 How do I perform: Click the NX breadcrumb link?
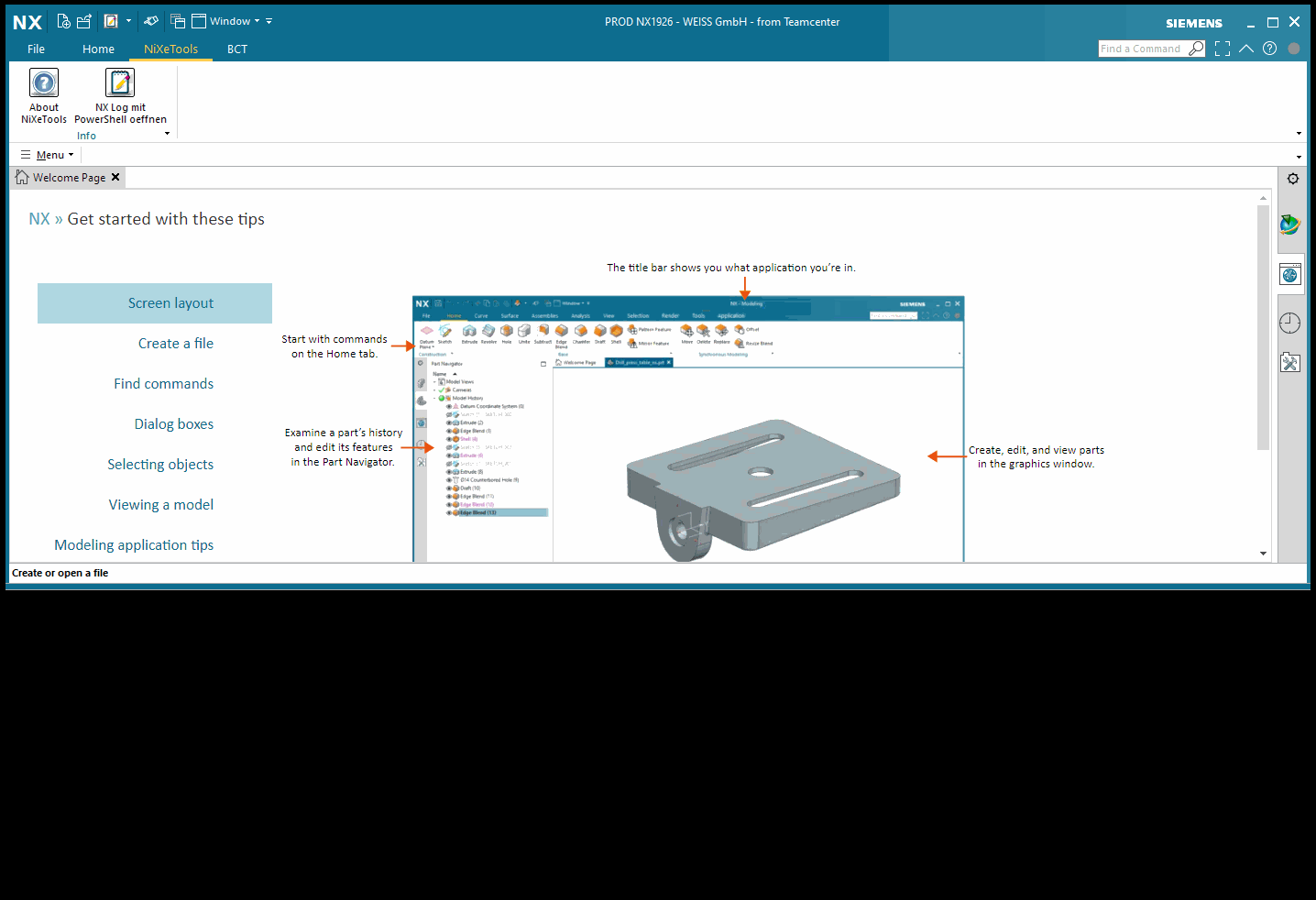click(39, 219)
